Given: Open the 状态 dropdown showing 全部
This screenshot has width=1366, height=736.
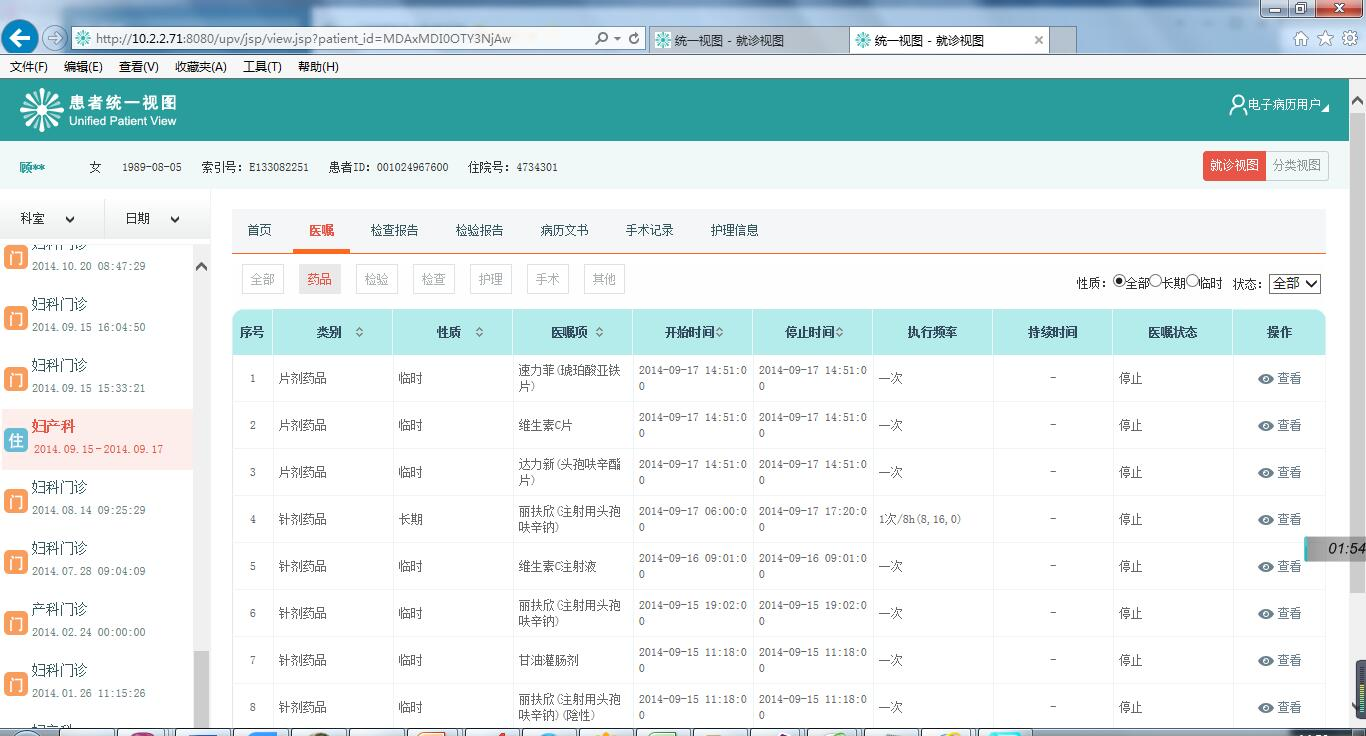Looking at the screenshot, I should 1295,283.
